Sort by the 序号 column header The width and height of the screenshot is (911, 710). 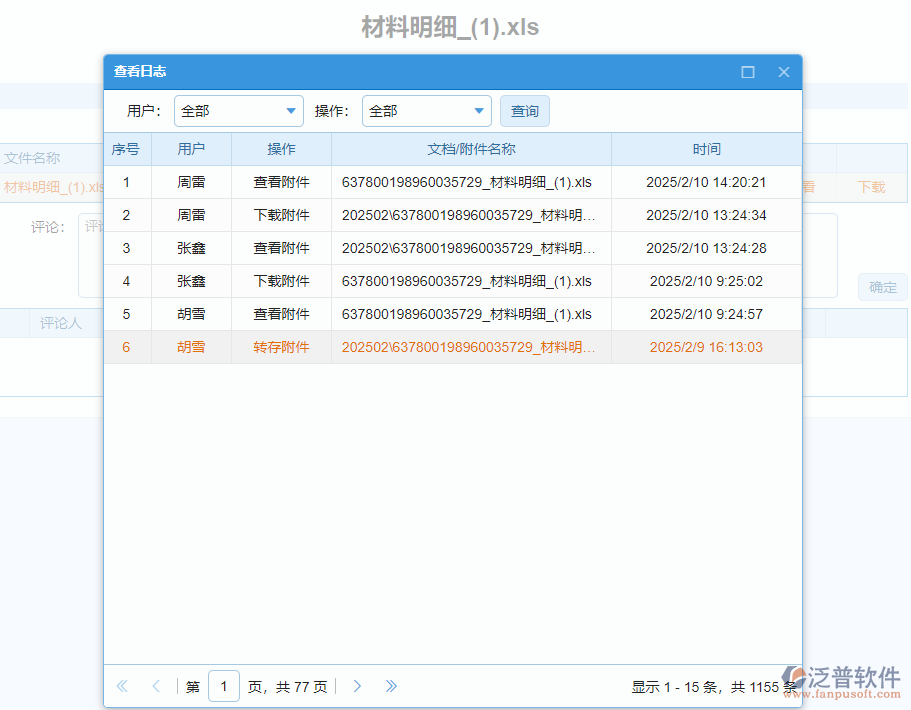[x=126, y=149]
